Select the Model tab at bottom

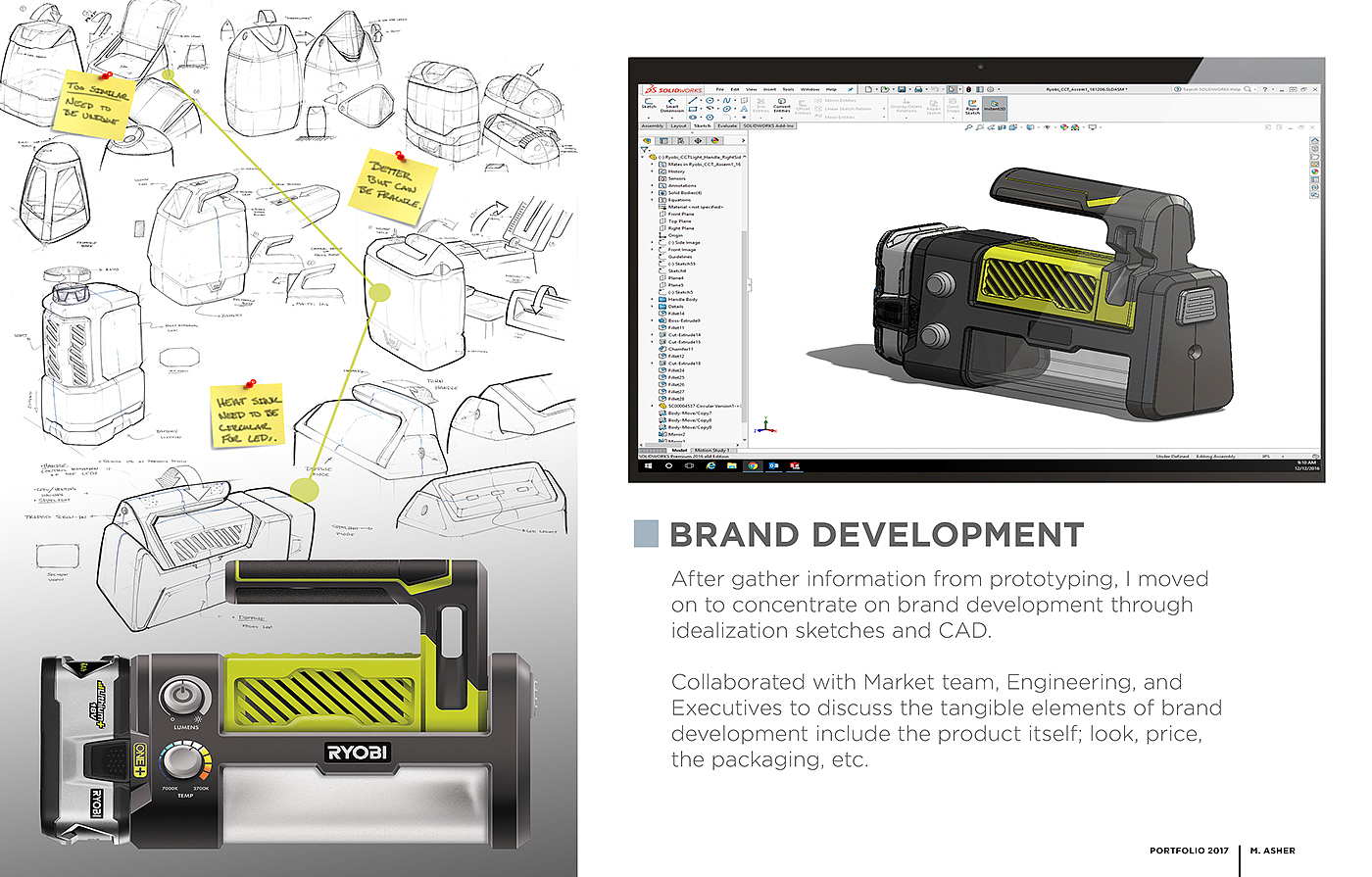tap(679, 451)
